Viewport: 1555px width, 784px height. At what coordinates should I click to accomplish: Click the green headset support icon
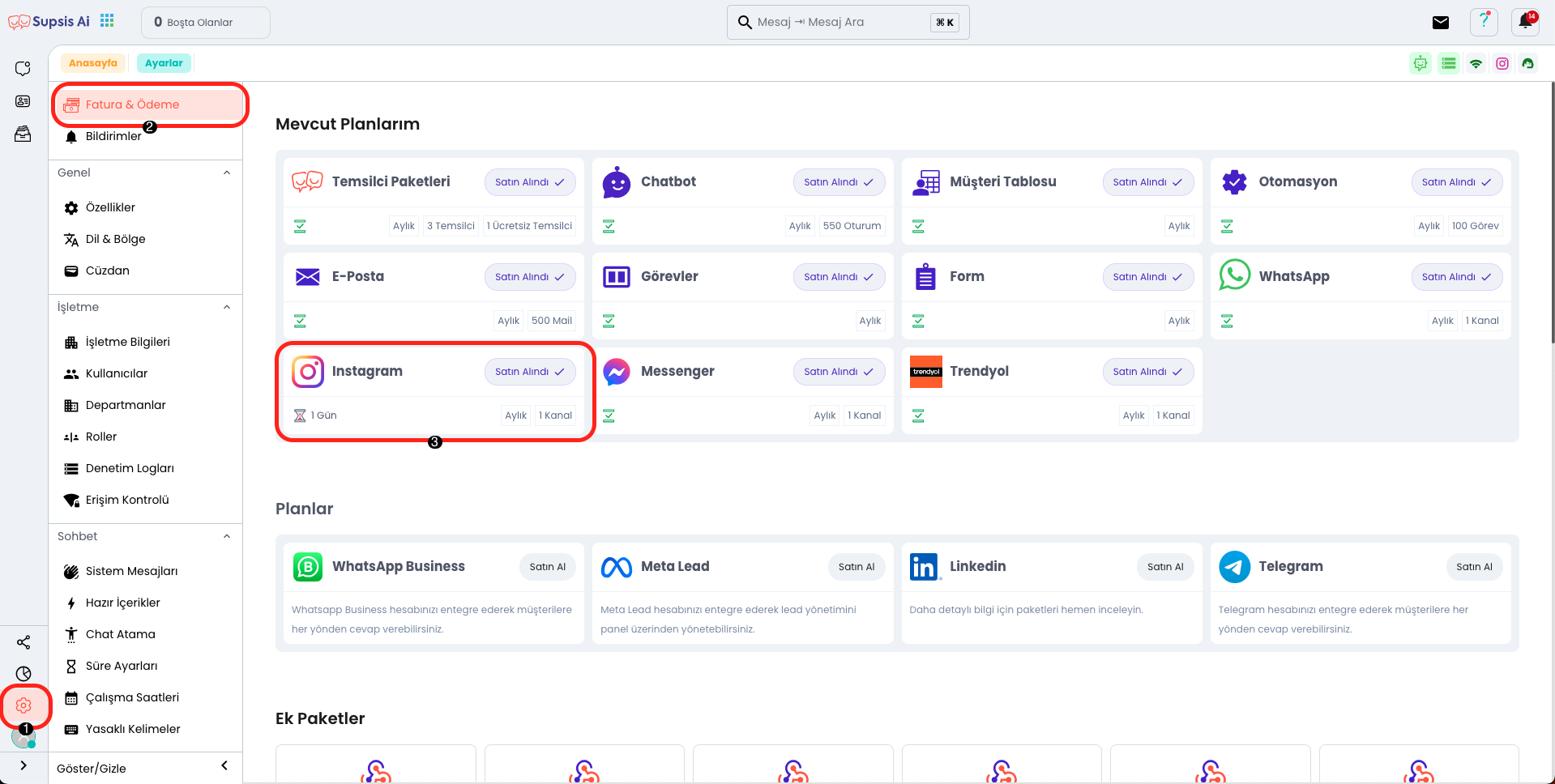1528,63
